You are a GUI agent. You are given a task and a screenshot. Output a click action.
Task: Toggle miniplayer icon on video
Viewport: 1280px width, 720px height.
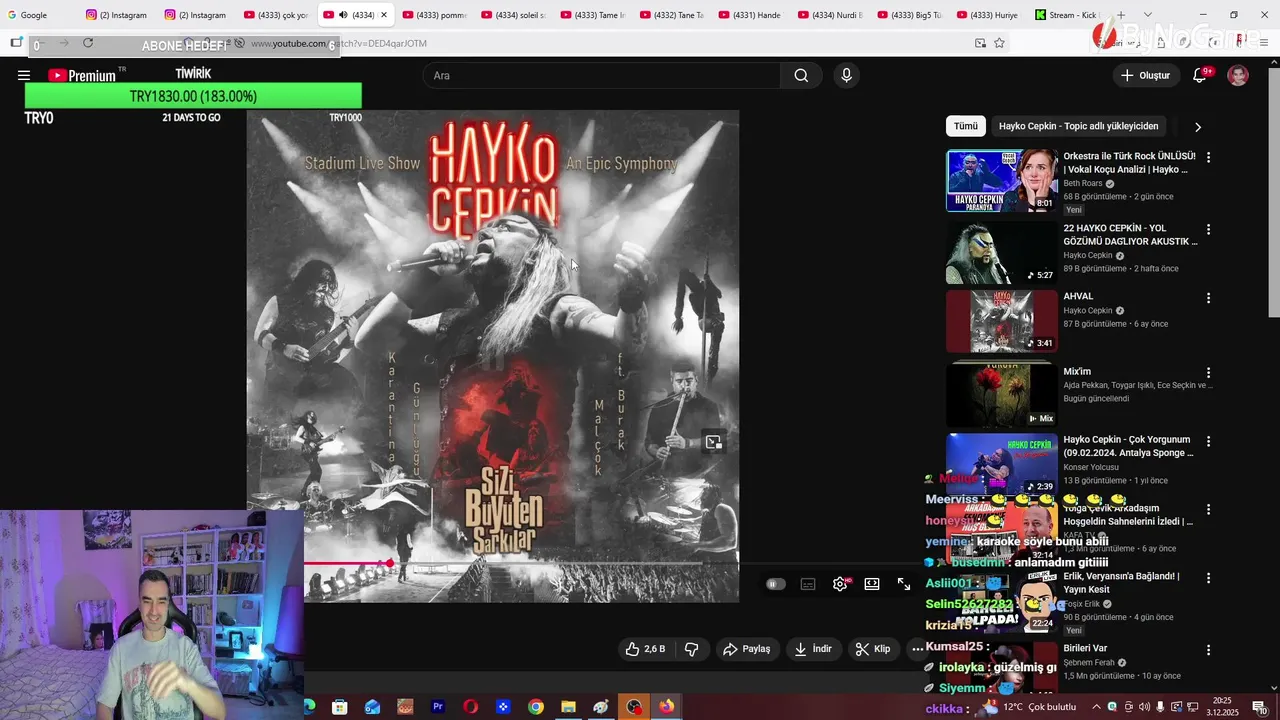point(713,442)
